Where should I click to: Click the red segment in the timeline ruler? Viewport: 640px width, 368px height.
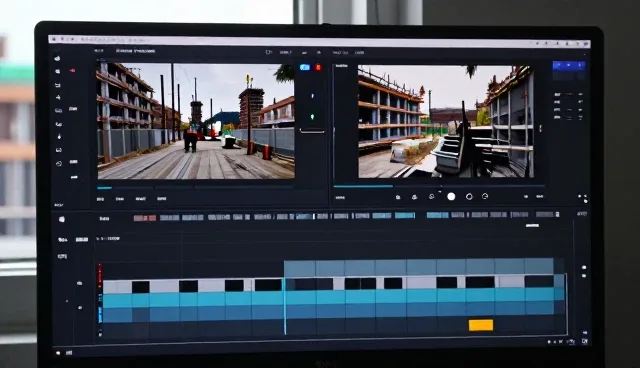pyautogui.click(x=145, y=218)
